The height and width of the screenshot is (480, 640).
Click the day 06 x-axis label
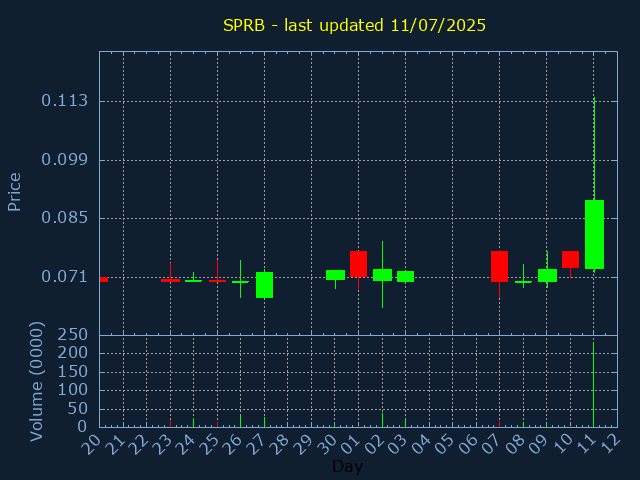point(467,444)
